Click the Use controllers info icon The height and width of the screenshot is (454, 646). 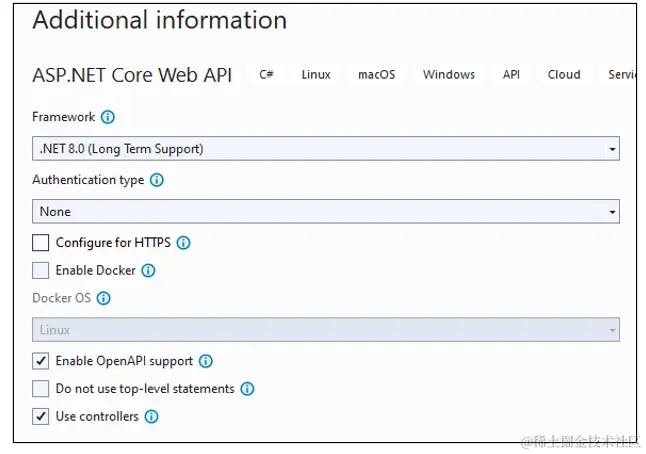click(151, 417)
